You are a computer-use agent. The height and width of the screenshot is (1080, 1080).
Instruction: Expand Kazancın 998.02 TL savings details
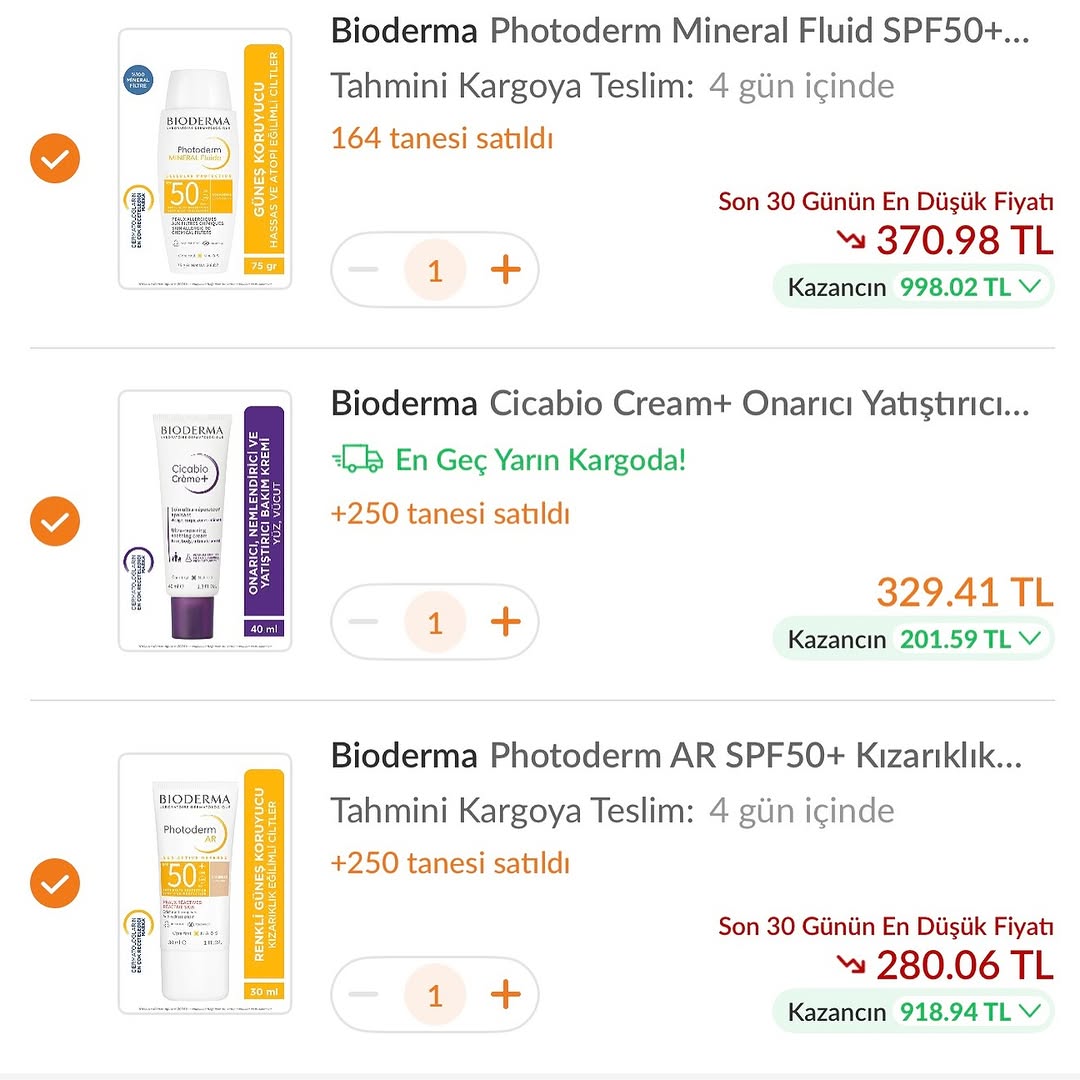1029,288
